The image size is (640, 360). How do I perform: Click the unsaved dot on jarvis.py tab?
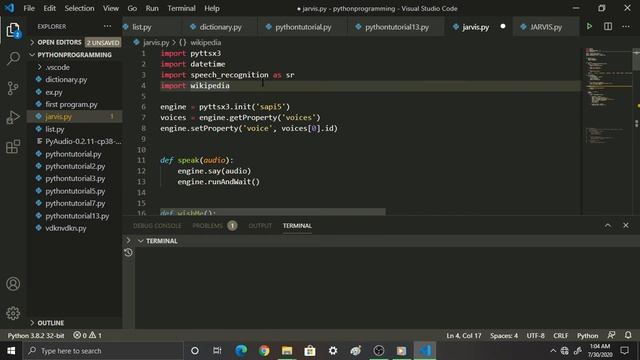503,27
